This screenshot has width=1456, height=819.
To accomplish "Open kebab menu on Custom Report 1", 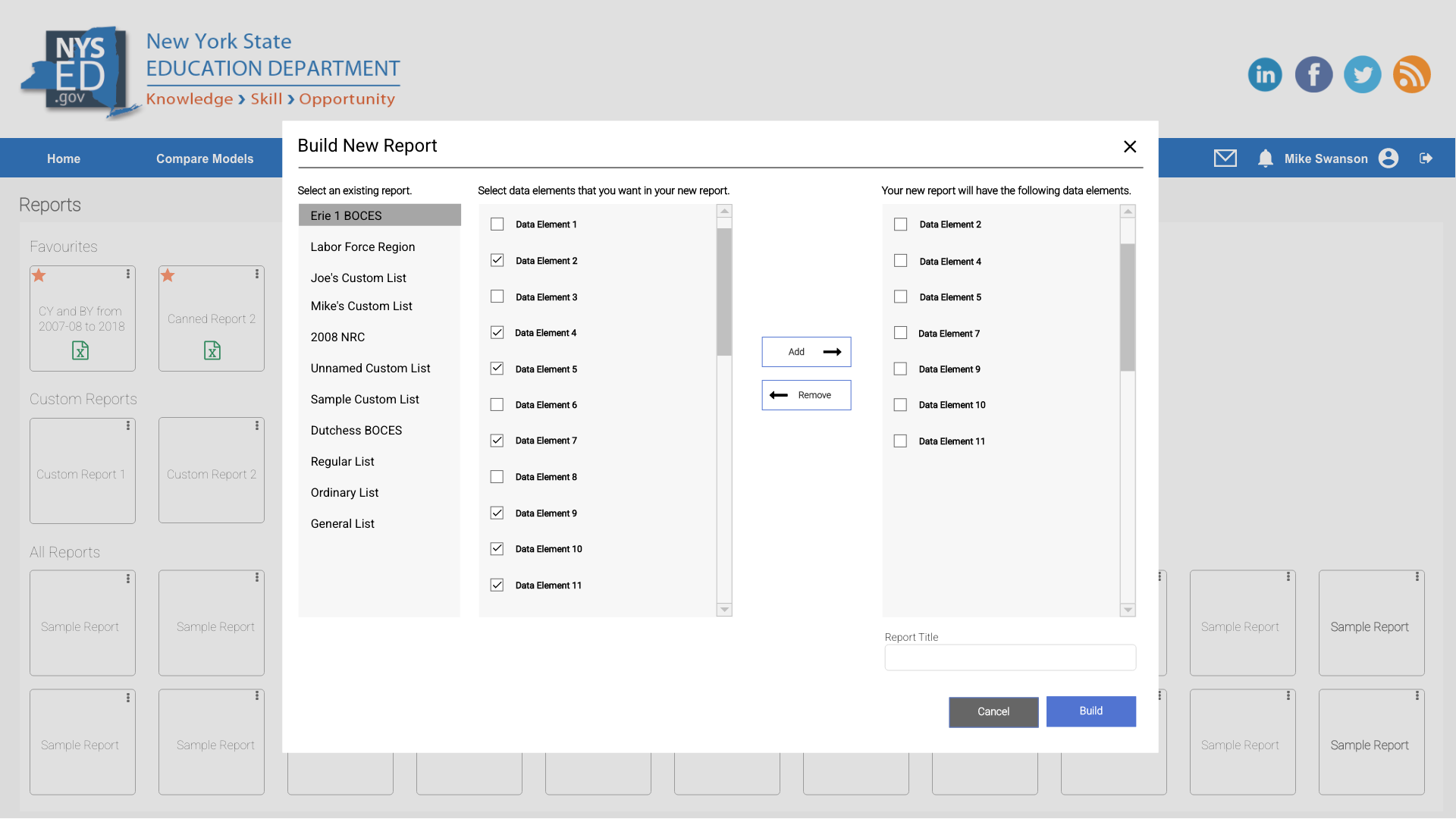I will [128, 426].
